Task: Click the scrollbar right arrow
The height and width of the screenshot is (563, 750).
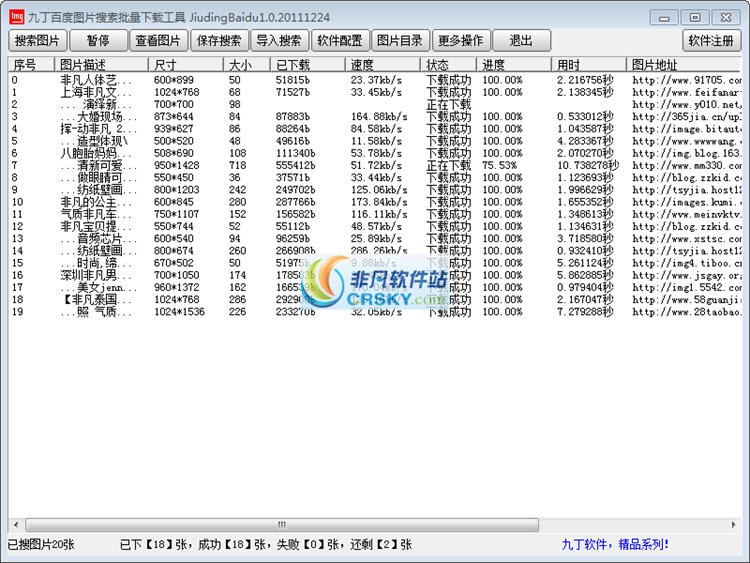Action: coord(734,525)
